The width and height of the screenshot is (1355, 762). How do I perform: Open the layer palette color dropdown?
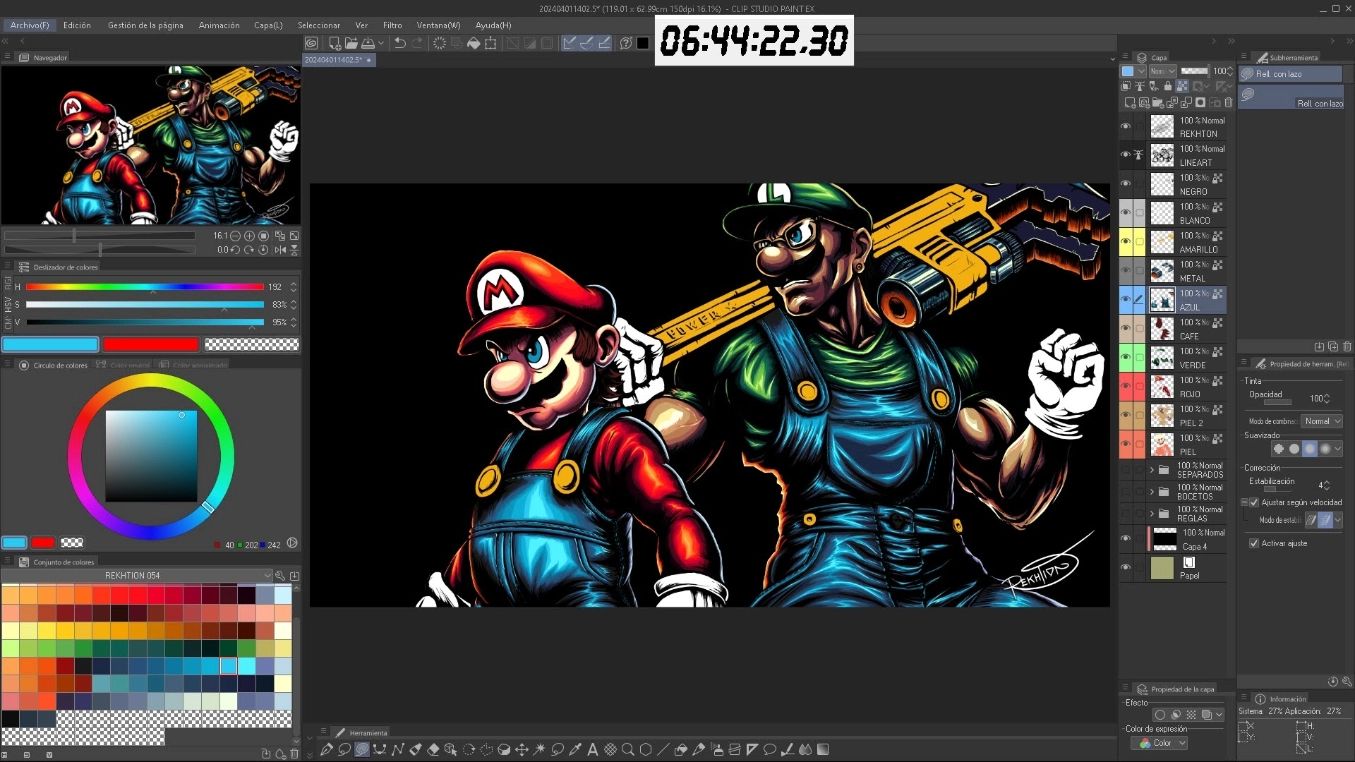1133,72
